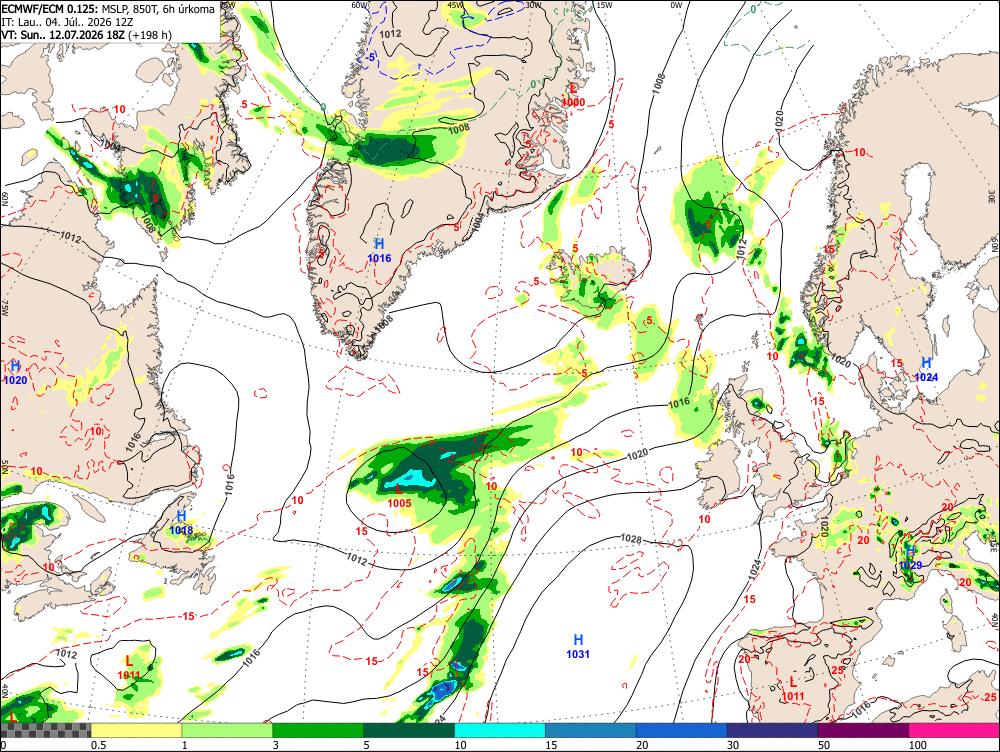
Task: Click the '0W' longitude label at the top
Action: [x=677, y=5]
